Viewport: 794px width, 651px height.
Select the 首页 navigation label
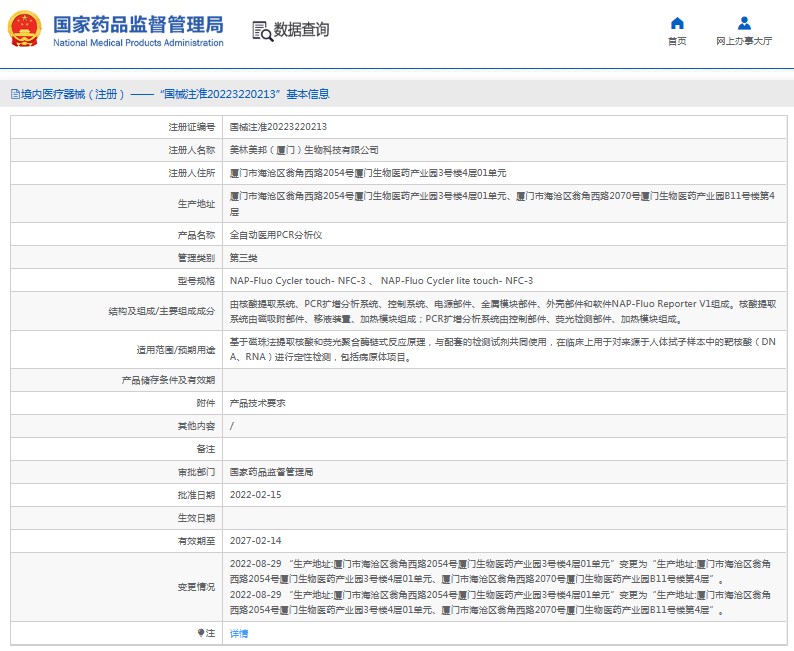[x=677, y=41]
